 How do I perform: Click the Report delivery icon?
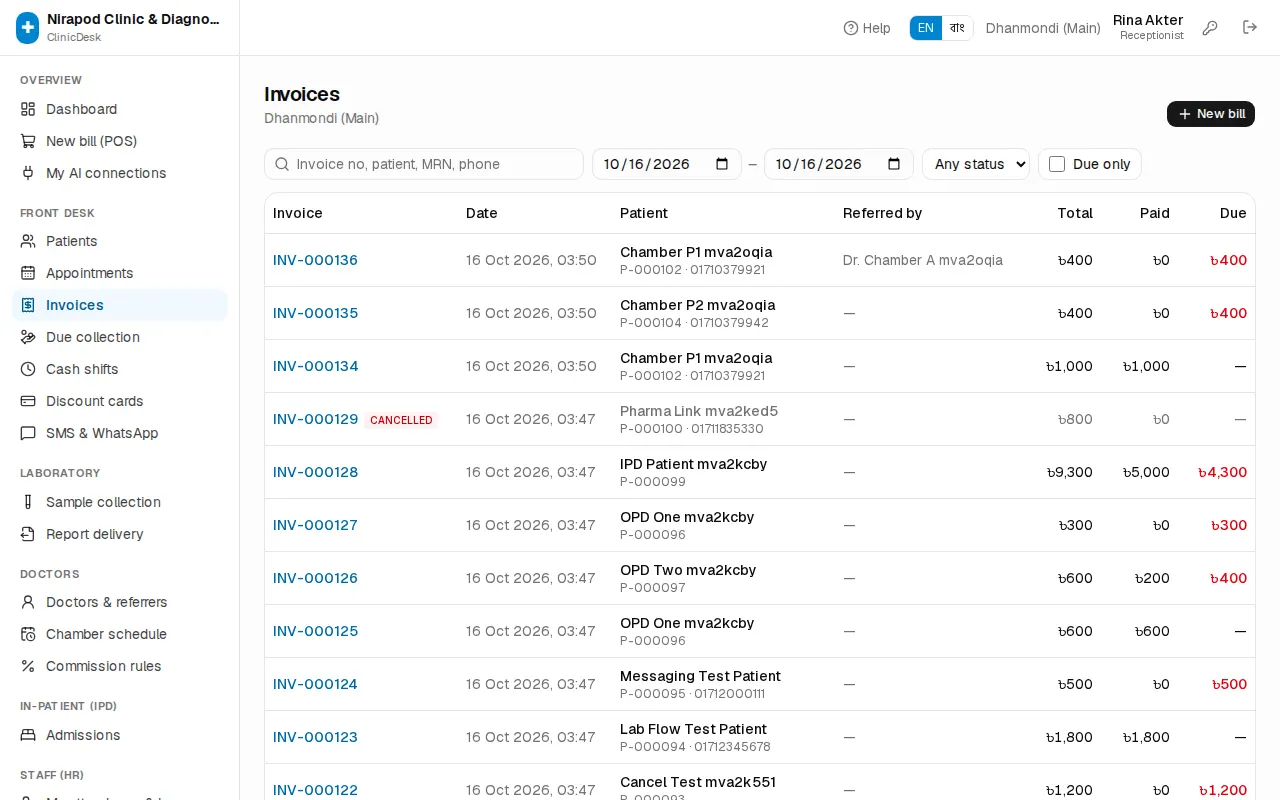click(28, 534)
